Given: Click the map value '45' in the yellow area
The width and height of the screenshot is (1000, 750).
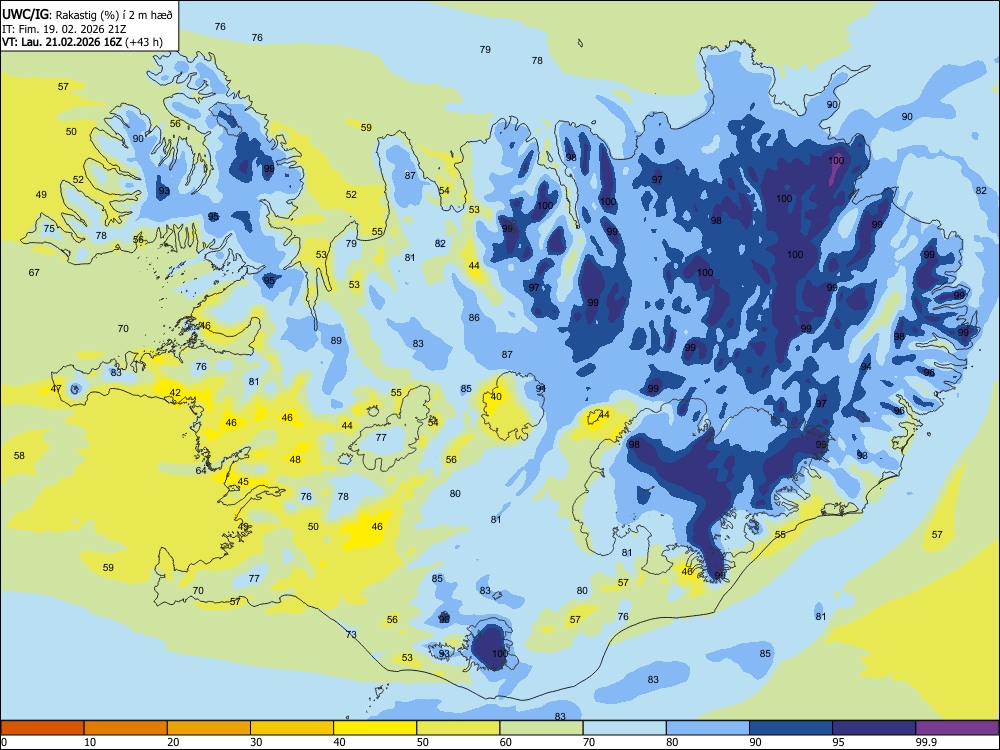Looking at the screenshot, I should [x=243, y=482].
